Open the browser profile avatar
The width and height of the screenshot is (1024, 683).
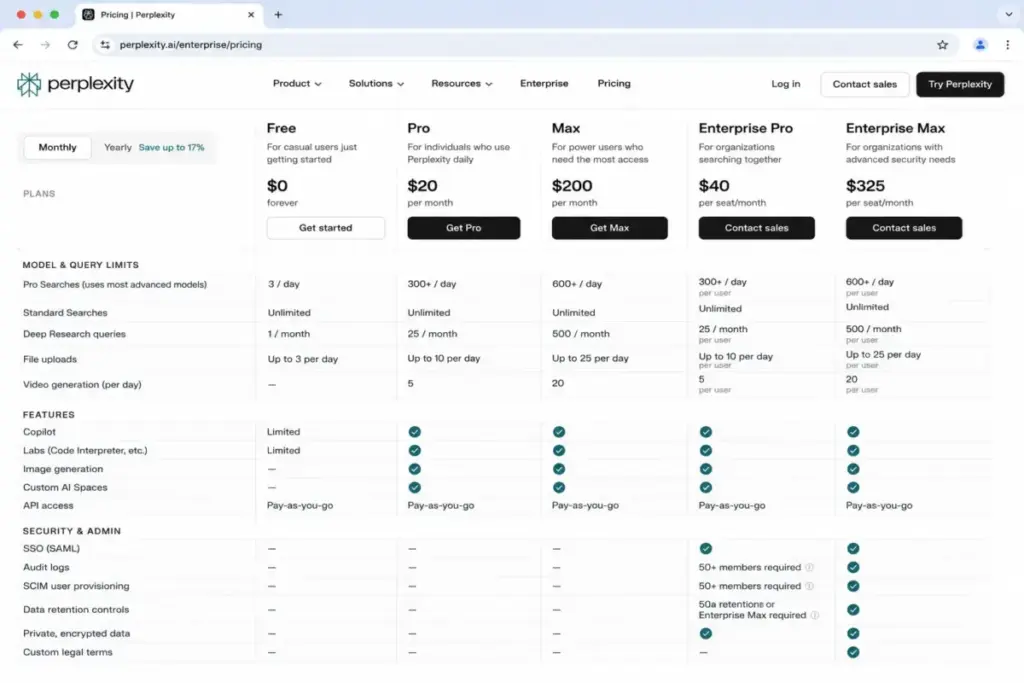[980, 44]
